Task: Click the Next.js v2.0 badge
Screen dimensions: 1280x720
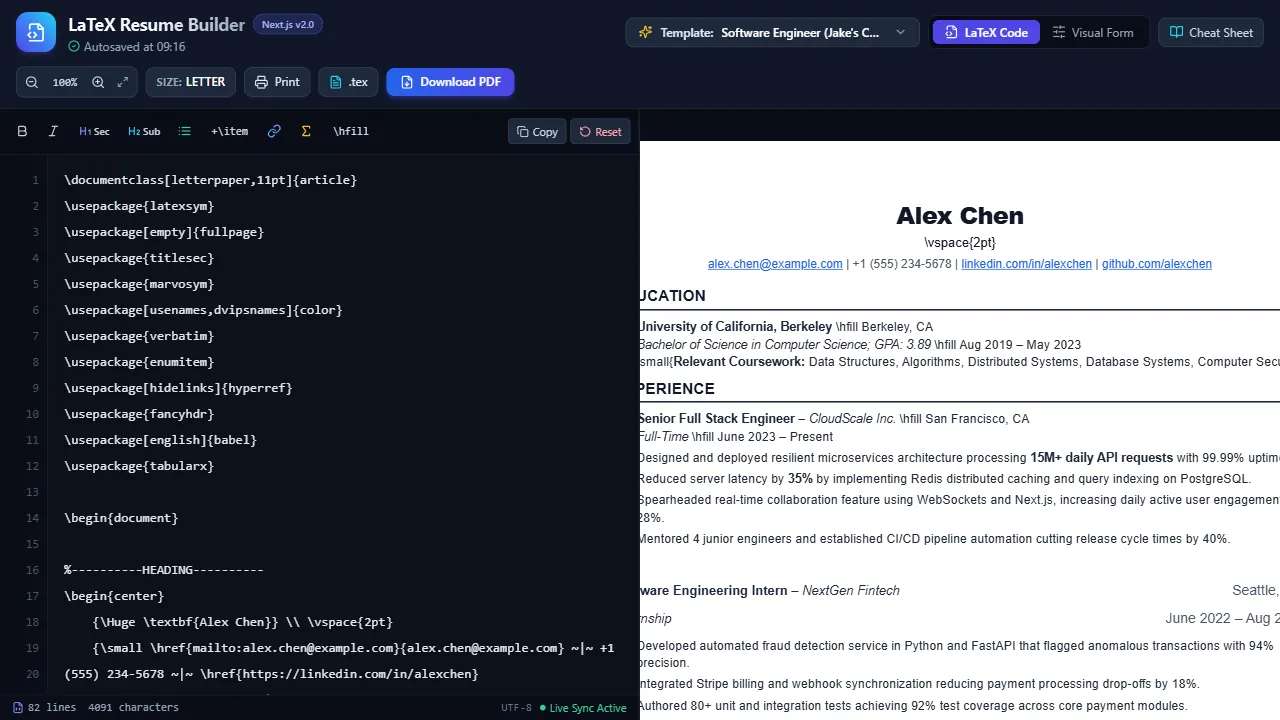Action: [287, 24]
